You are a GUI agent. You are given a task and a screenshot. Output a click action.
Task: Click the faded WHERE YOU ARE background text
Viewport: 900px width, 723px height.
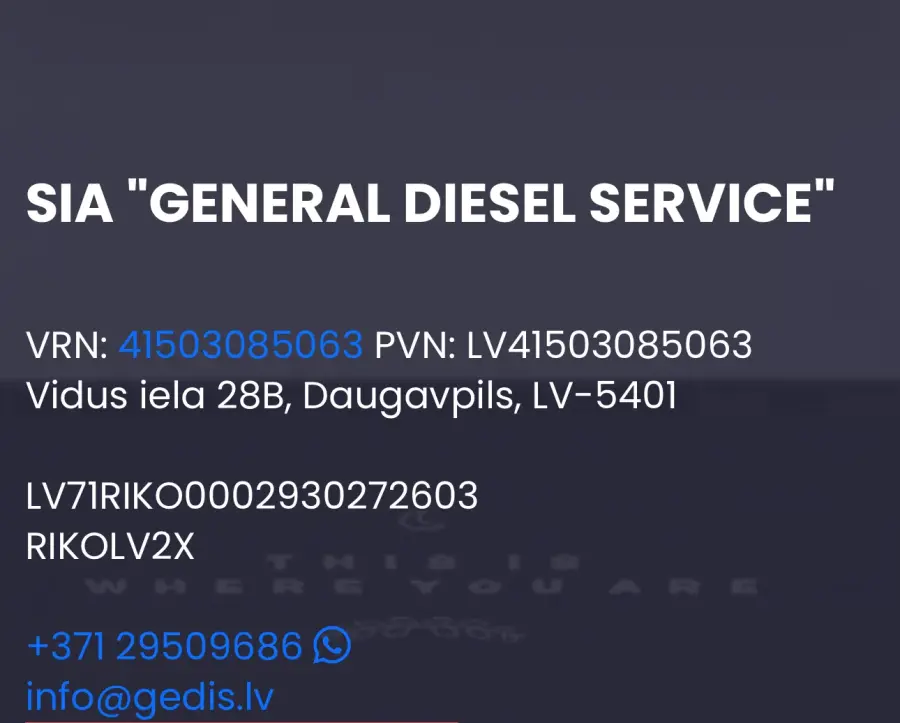coord(422,587)
